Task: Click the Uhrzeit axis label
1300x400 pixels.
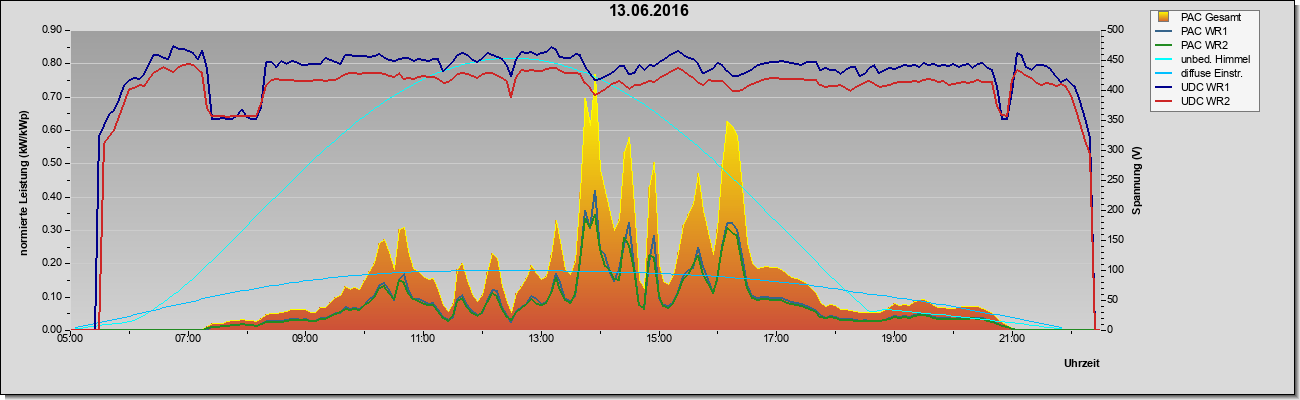Action: coord(1083,364)
